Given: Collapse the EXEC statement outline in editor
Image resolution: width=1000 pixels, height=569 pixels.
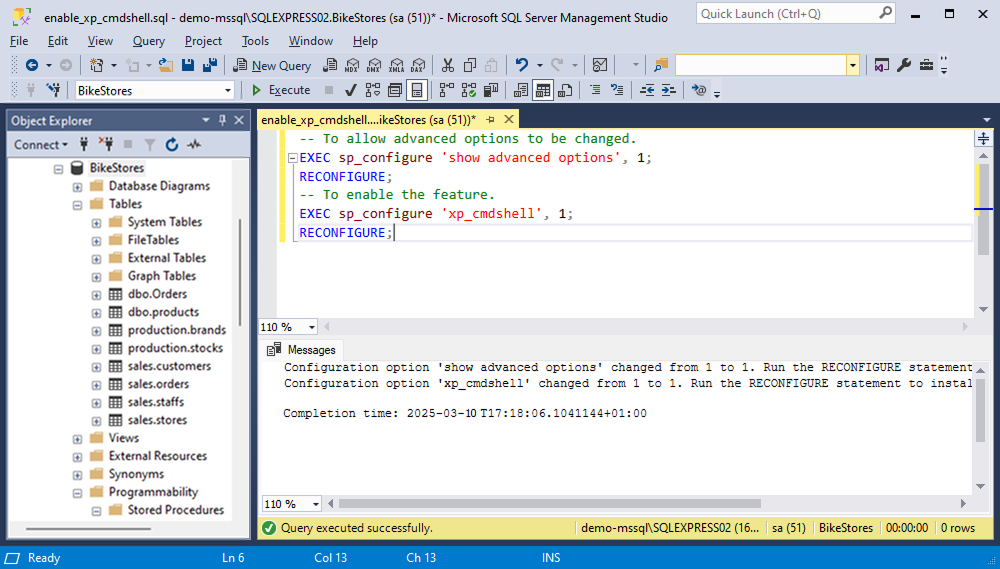Looking at the screenshot, I should (293, 158).
